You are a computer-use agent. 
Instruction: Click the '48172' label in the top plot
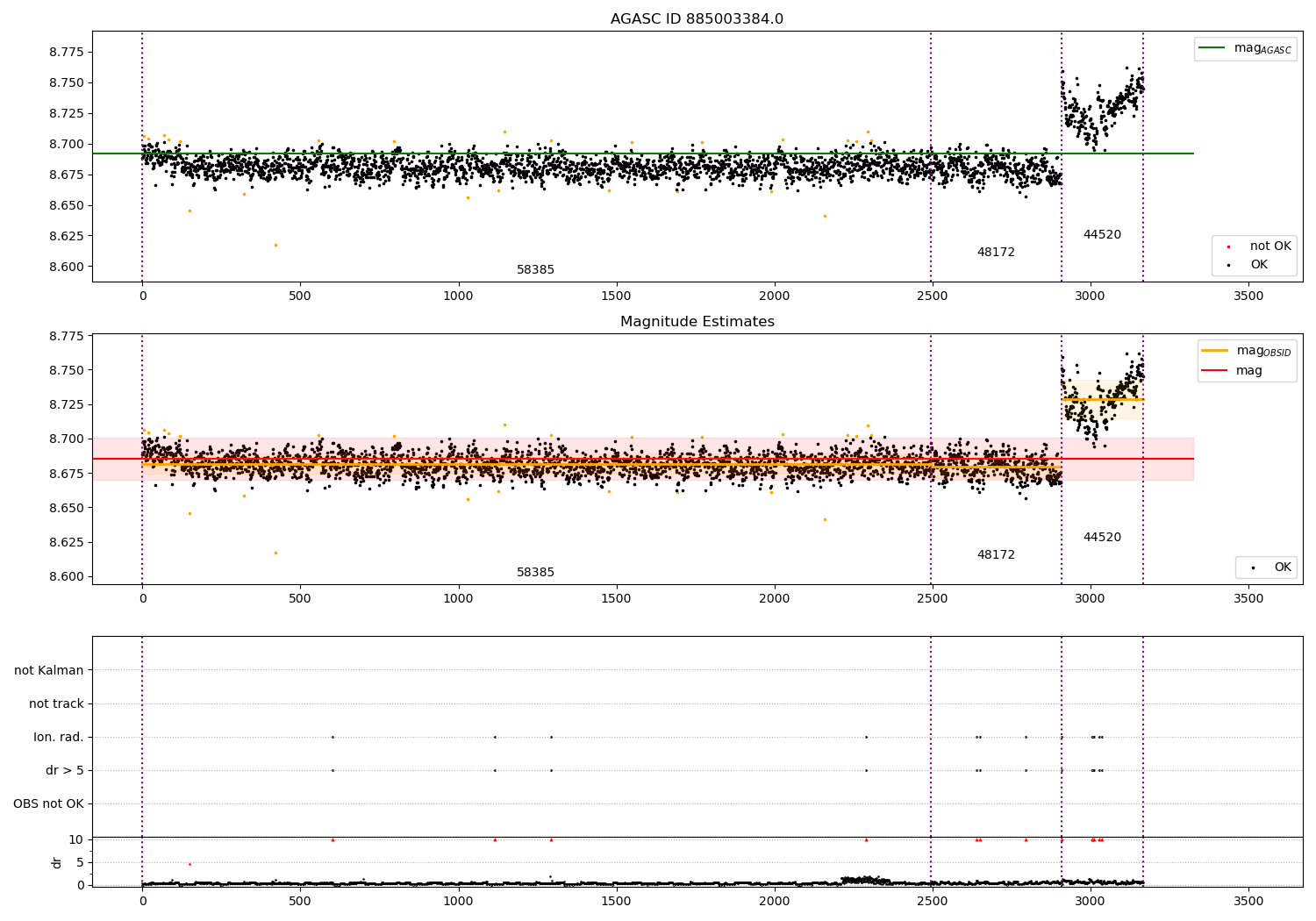tap(996, 253)
